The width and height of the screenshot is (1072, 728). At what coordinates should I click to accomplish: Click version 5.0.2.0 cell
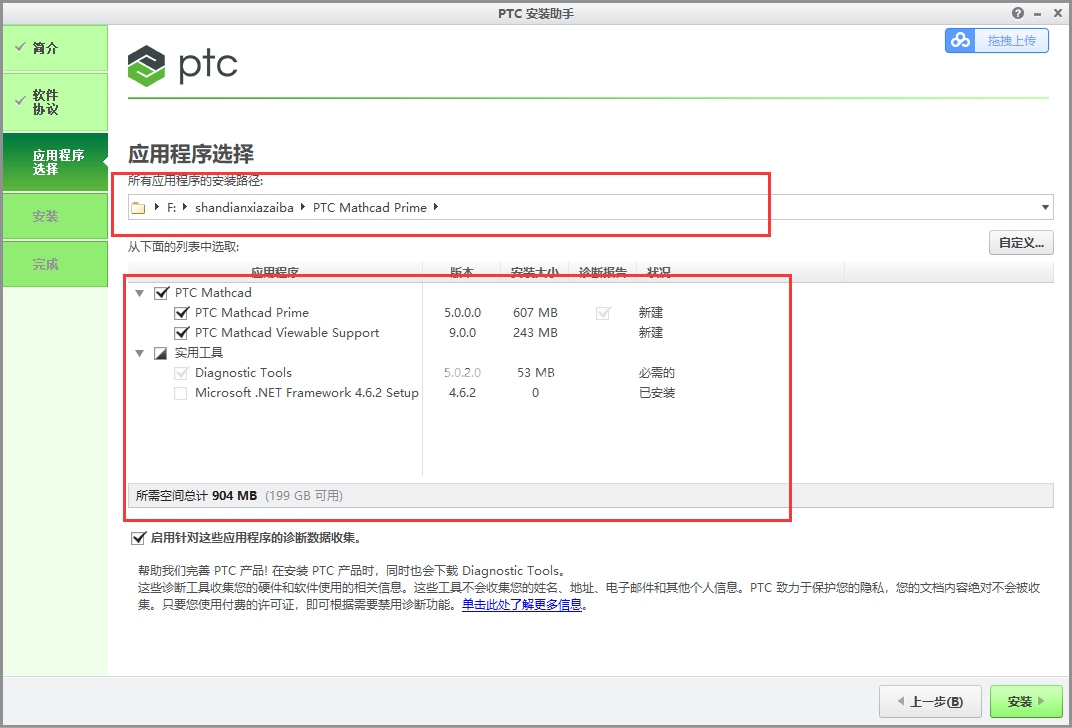pyautogui.click(x=463, y=373)
